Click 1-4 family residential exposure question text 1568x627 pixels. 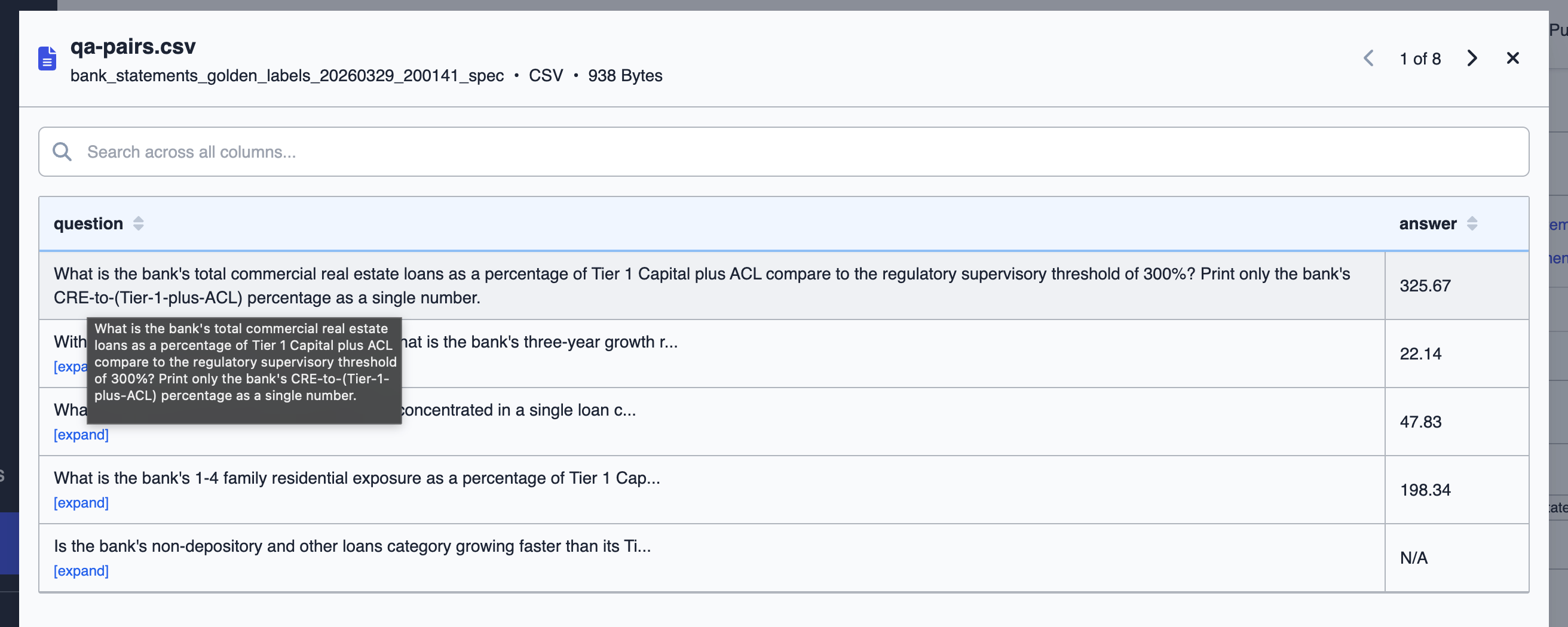357,478
